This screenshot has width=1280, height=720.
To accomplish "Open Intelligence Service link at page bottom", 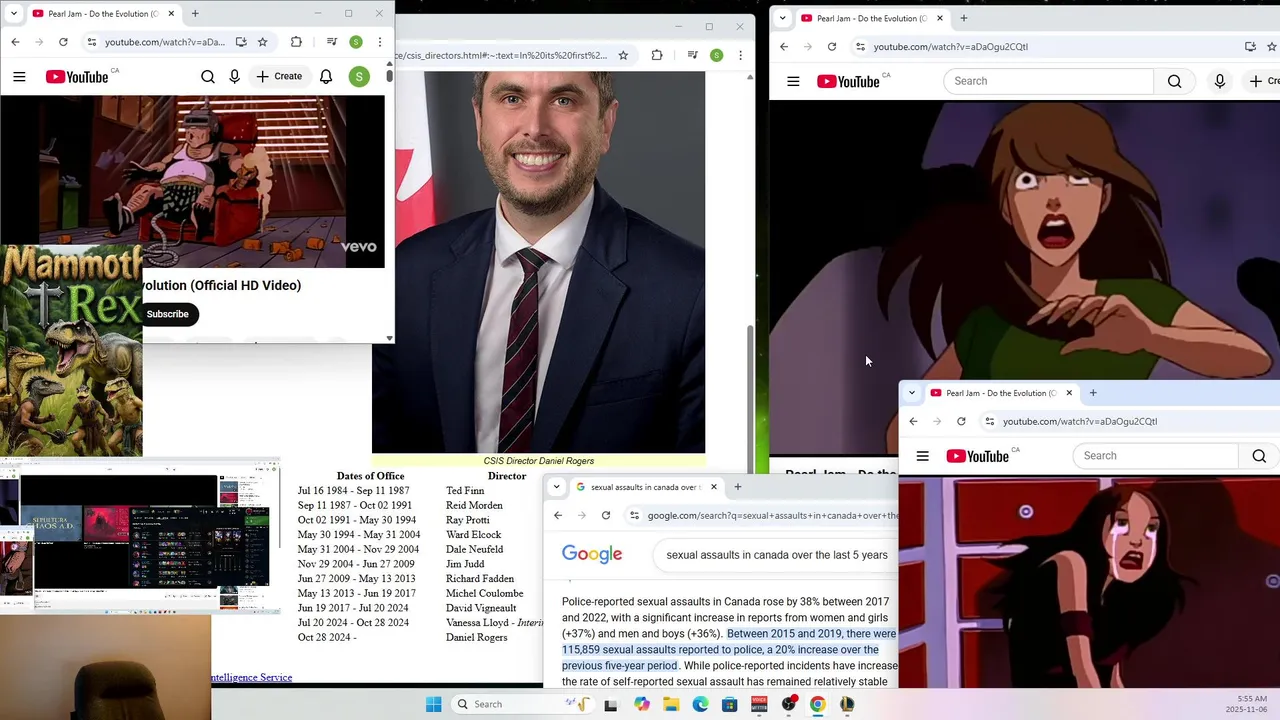I will (251, 677).
